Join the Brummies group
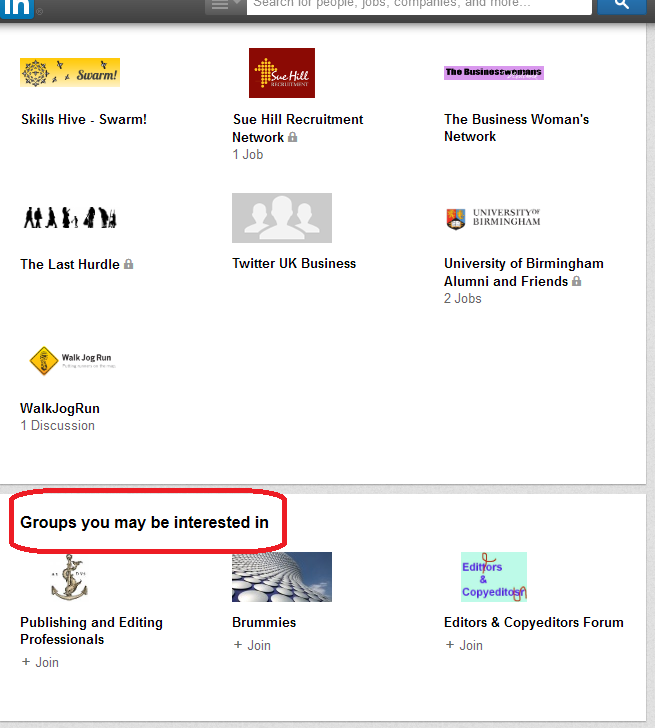655x728 pixels. pos(252,645)
